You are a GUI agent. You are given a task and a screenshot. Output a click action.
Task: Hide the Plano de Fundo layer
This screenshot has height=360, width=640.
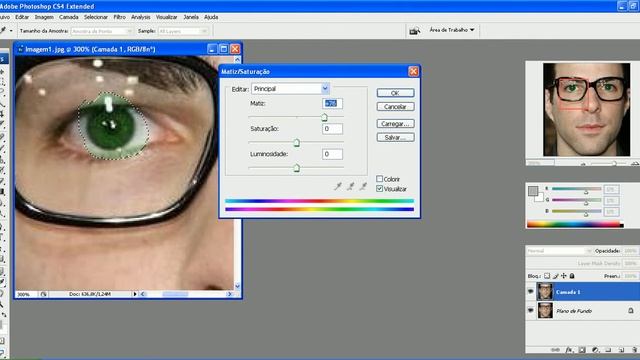(531, 311)
